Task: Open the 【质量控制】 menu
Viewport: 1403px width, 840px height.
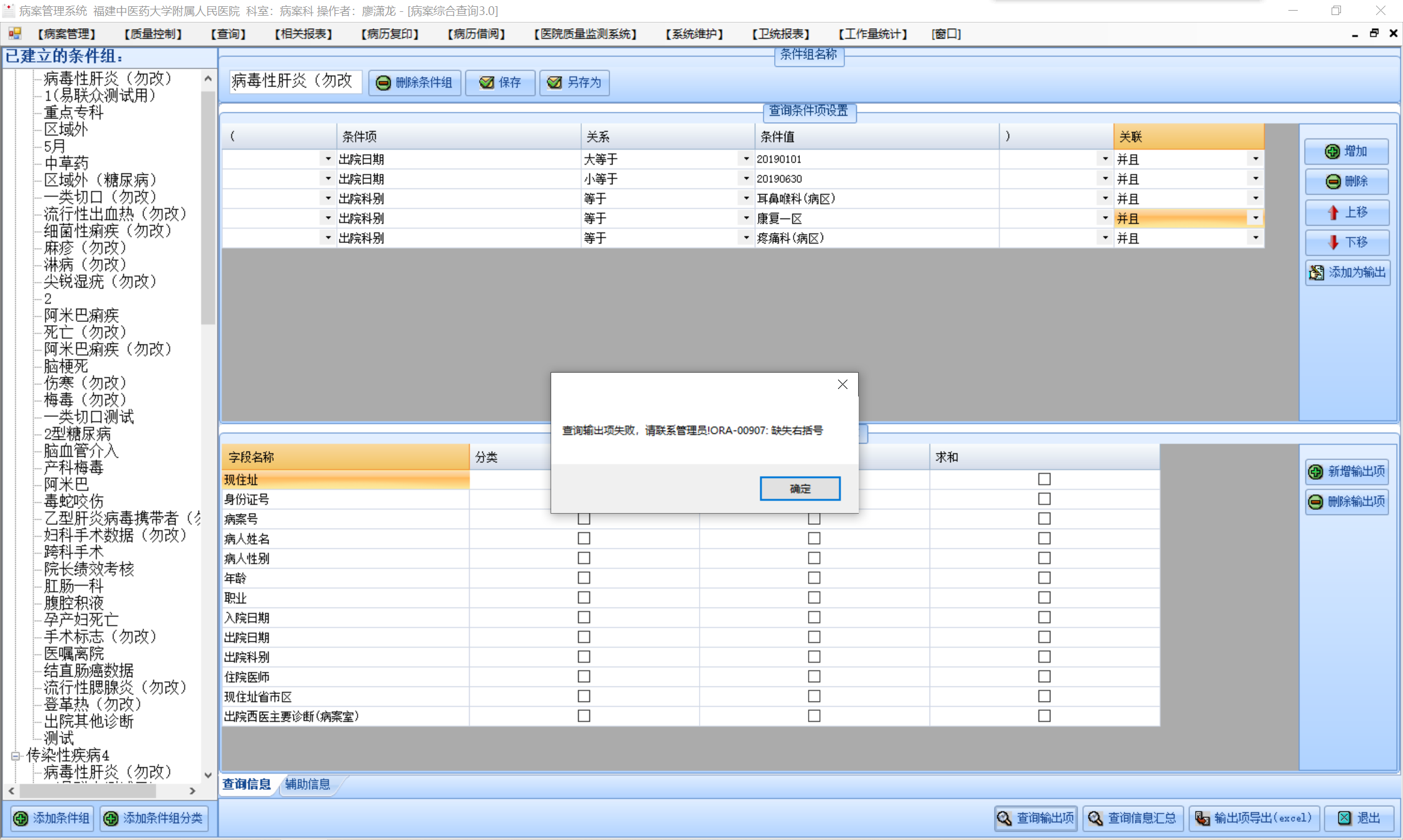Action: (153, 34)
